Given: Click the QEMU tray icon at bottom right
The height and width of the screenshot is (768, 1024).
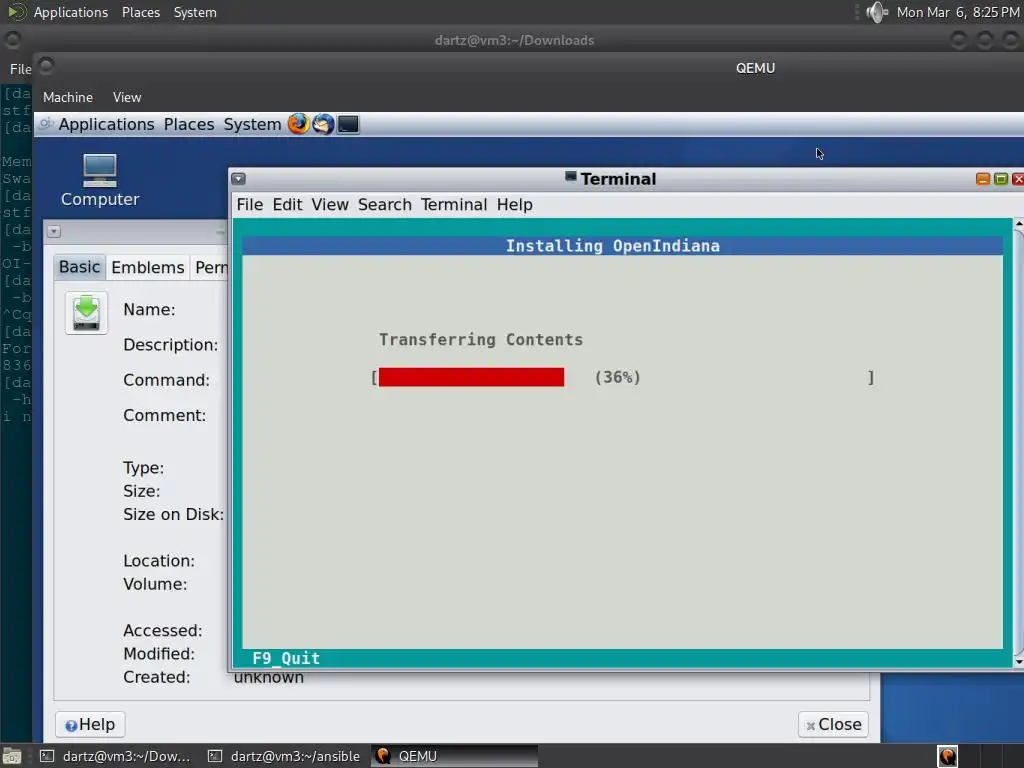Looking at the screenshot, I should (947, 756).
